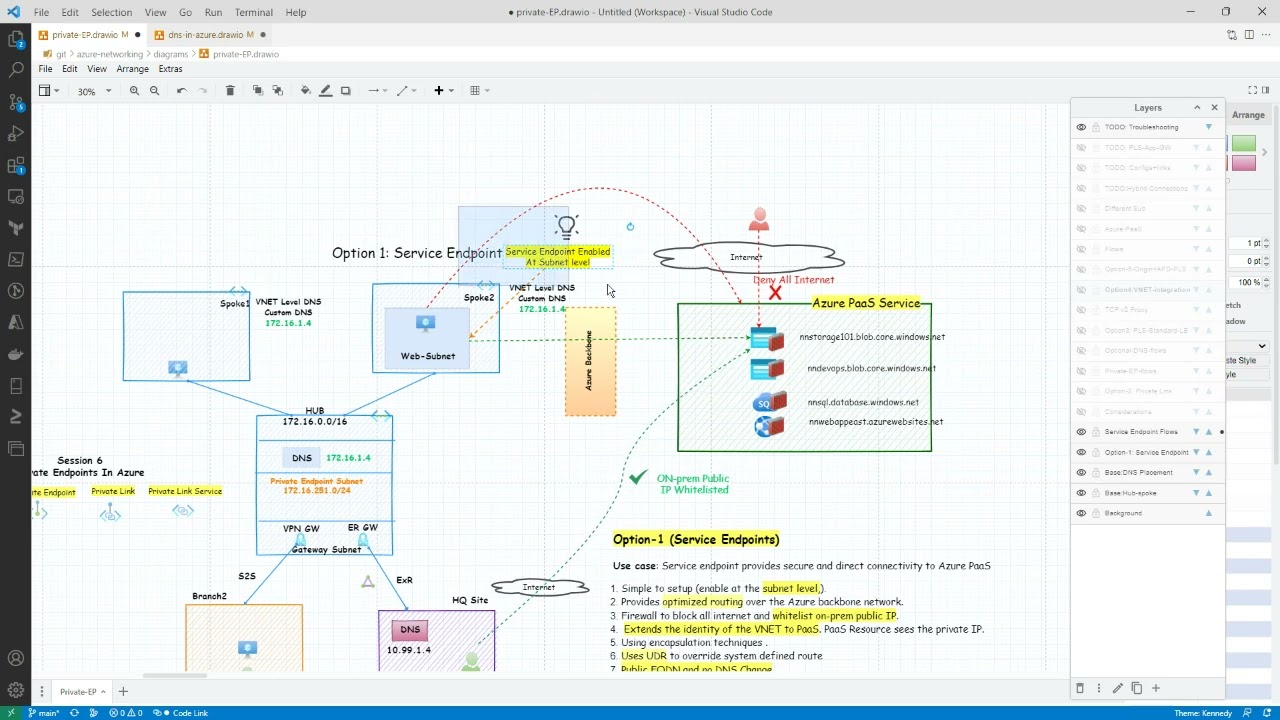The width and height of the screenshot is (1280, 720).
Task: Click the To Back icon
Action: (x=277, y=91)
